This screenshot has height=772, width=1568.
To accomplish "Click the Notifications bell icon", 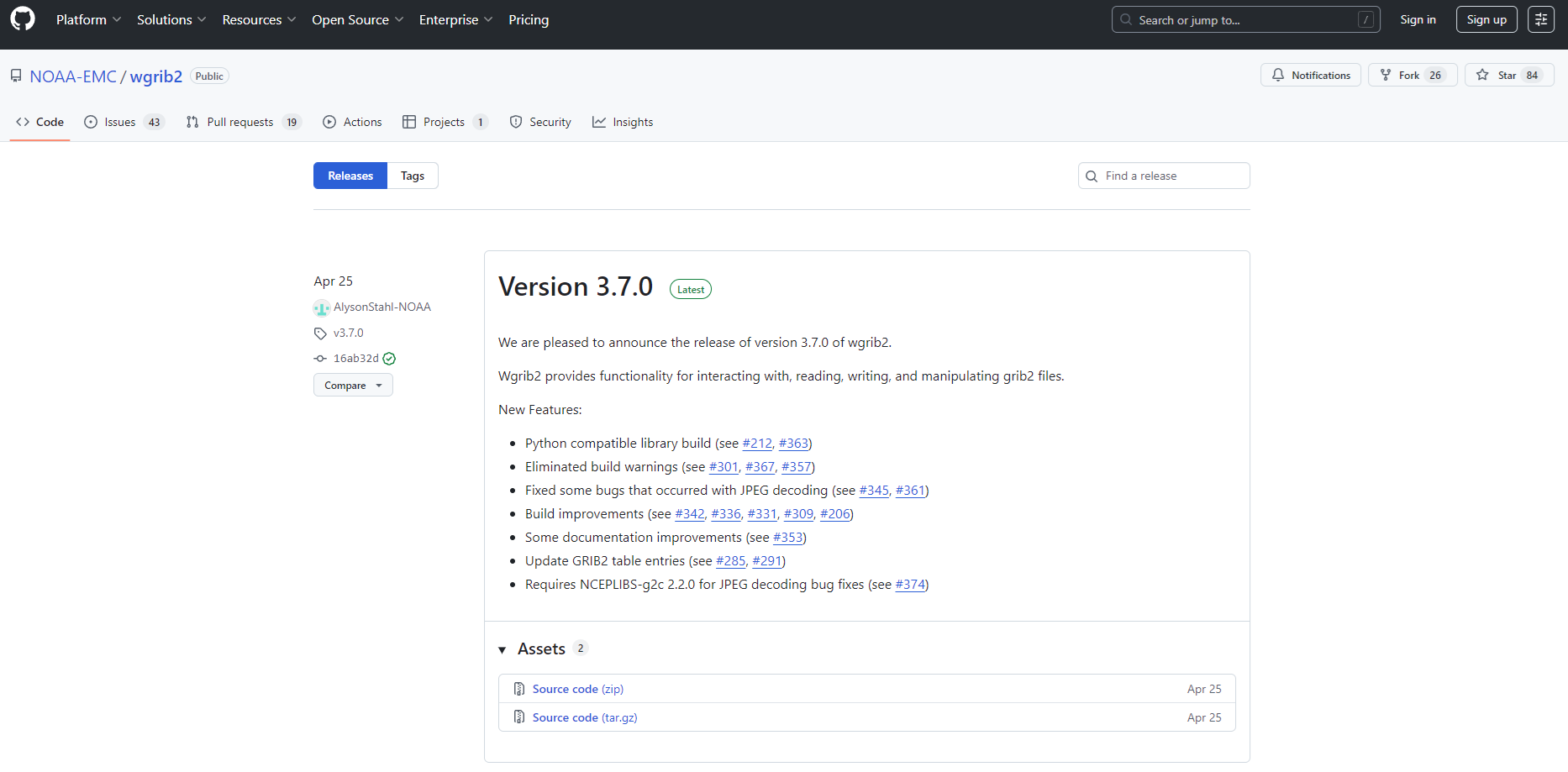I will click(1278, 75).
